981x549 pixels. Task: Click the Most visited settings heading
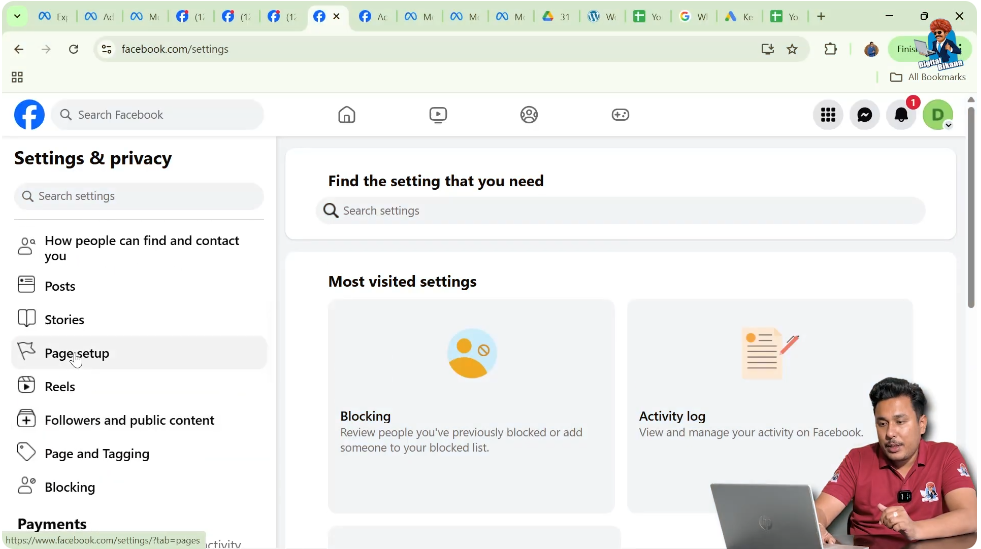click(x=402, y=282)
